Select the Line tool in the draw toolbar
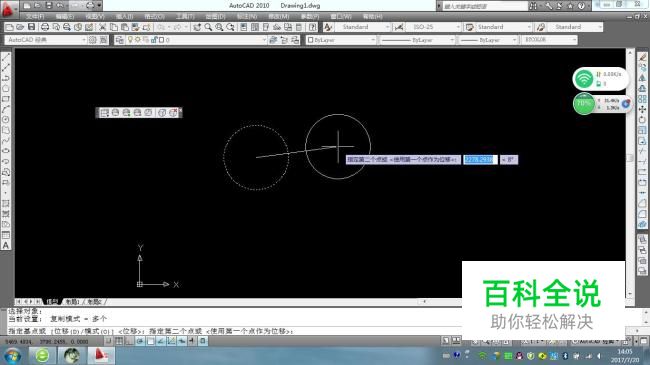 point(6,57)
